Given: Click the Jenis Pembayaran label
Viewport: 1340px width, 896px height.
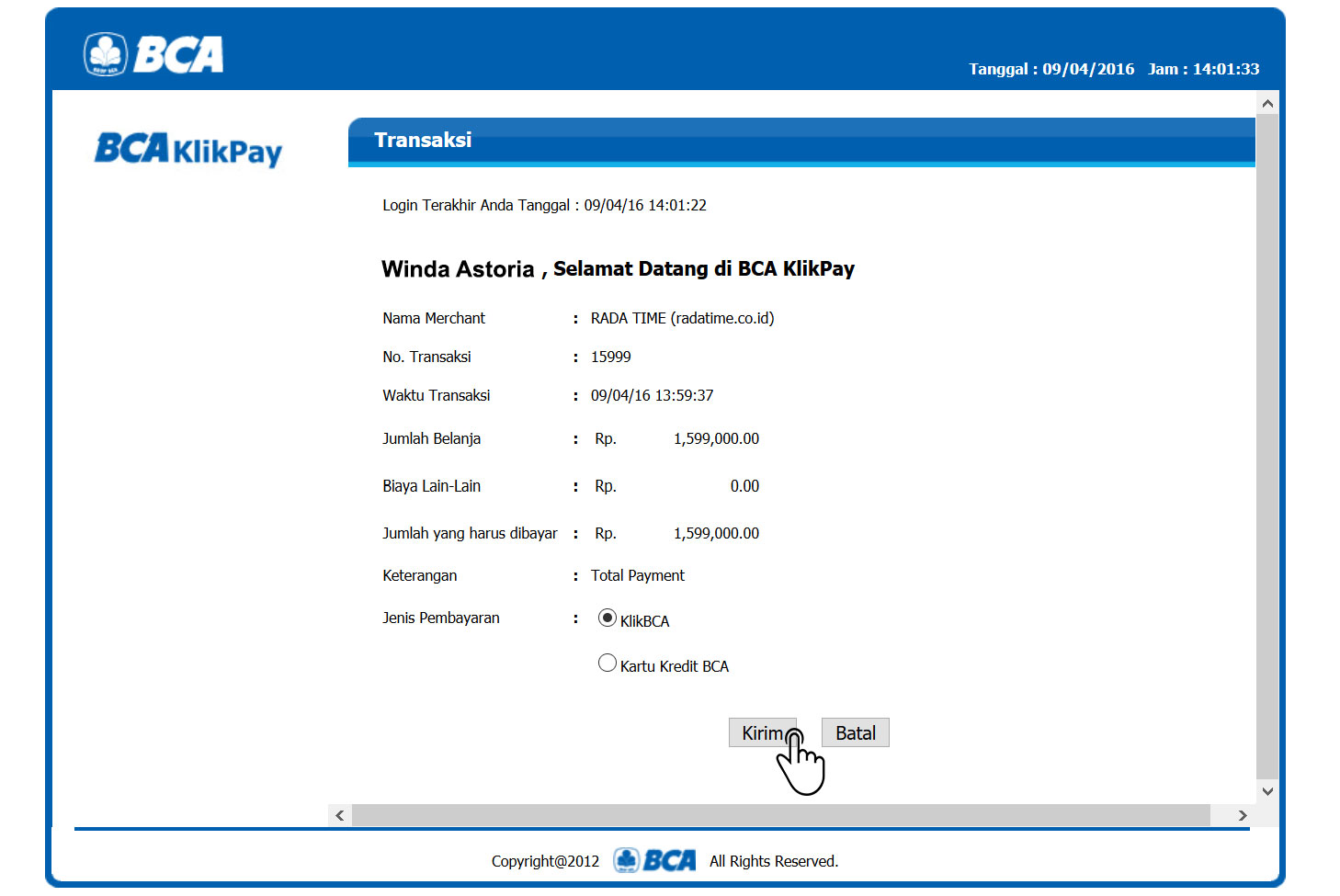Looking at the screenshot, I should coord(441,618).
